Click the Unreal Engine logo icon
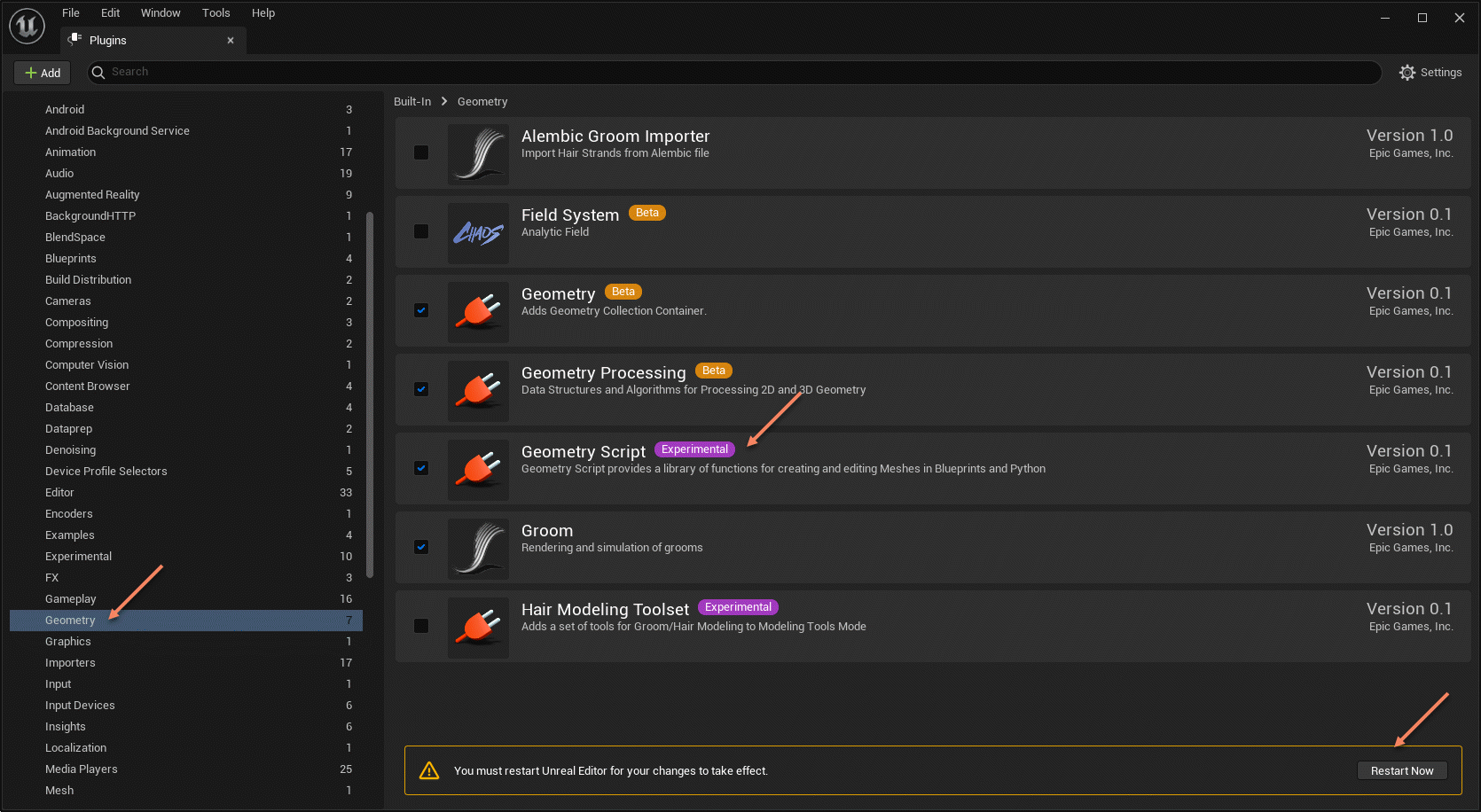 click(27, 26)
